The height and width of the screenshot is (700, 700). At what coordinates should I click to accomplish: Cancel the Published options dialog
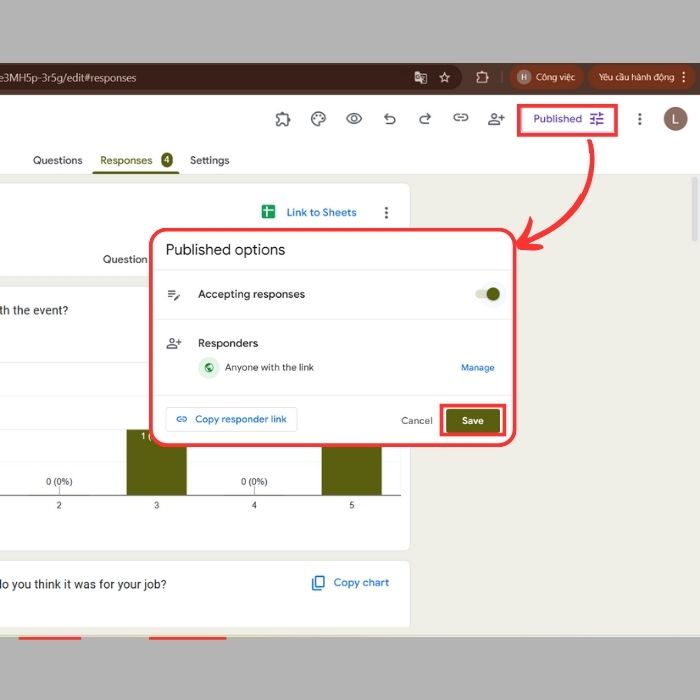417,421
